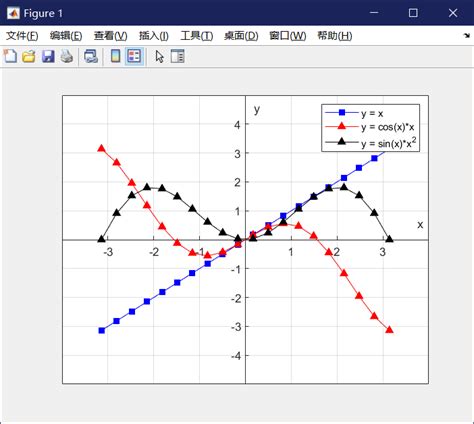Open the 查看(V) menu

click(x=111, y=36)
